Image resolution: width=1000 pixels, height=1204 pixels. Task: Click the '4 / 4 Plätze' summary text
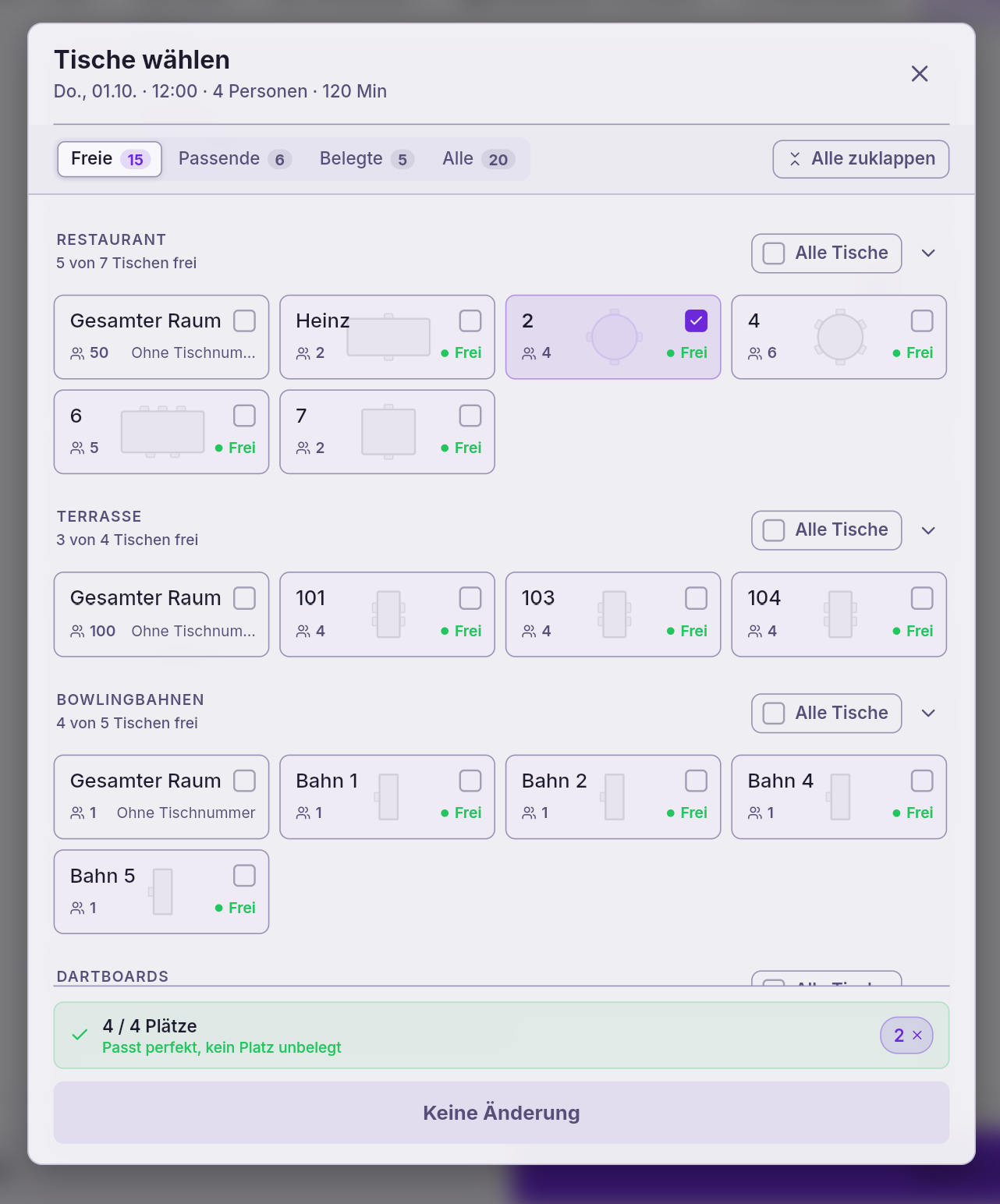pyautogui.click(x=150, y=1026)
